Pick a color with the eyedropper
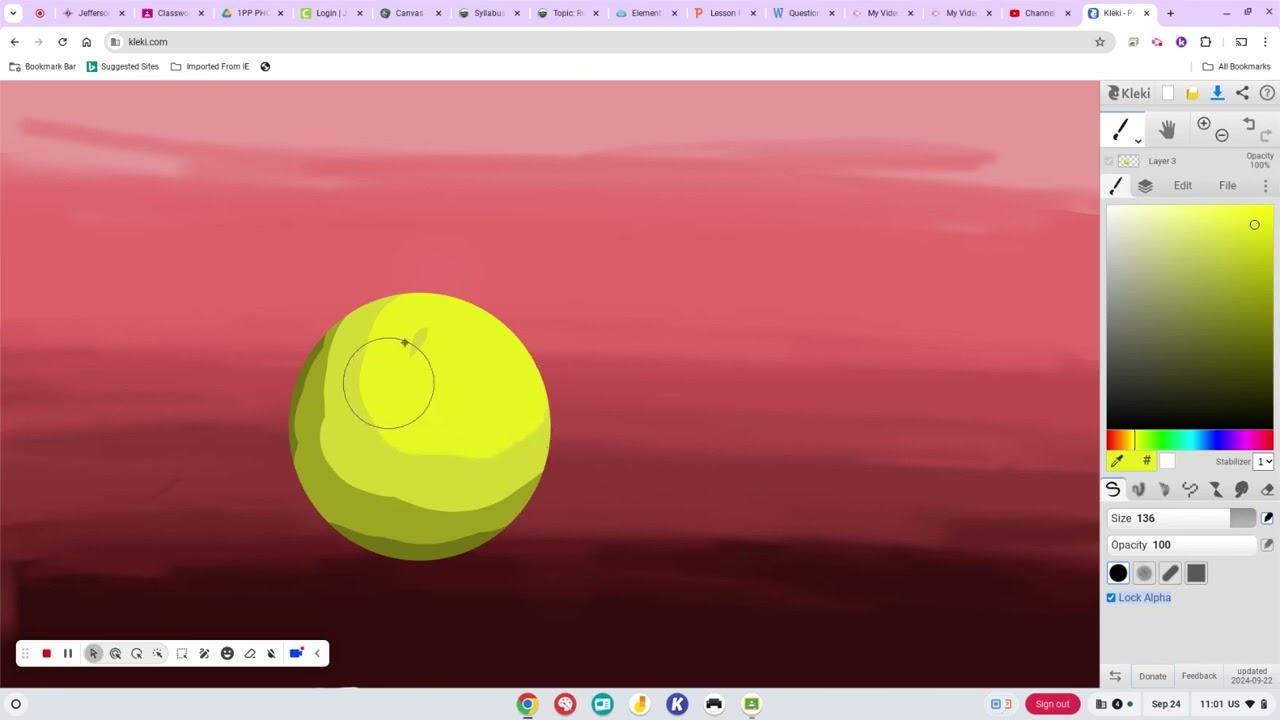This screenshot has height=720, width=1280. (x=1117, y=461)
